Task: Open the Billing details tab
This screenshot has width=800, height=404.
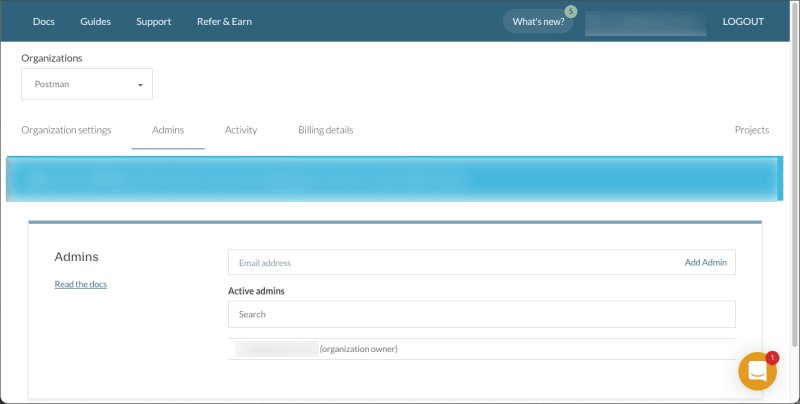Action: point(326,130)
